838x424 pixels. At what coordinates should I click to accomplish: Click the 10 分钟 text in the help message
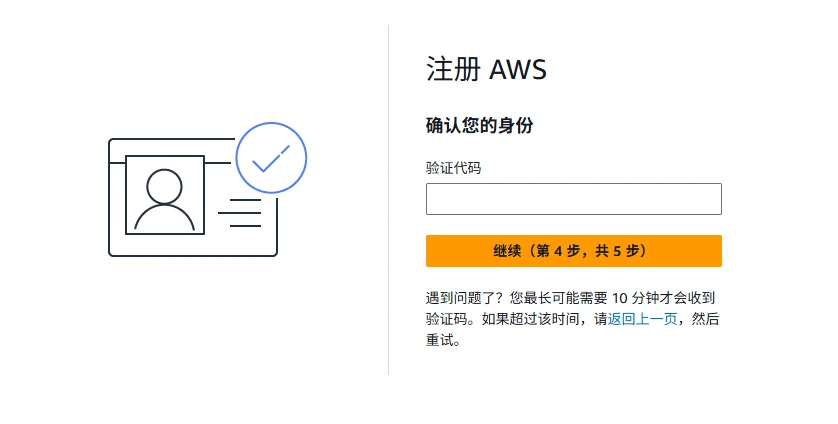632,298
